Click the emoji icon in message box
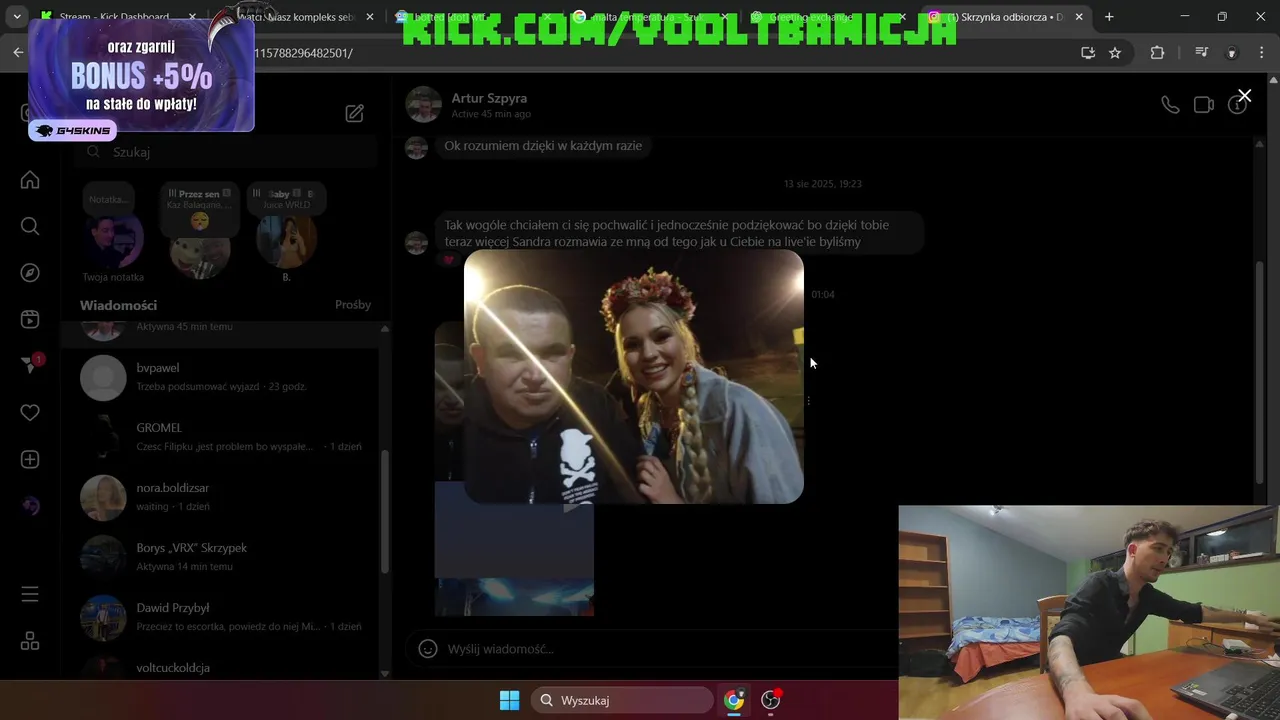This screenshot has height=720, width=1280. 428,648
